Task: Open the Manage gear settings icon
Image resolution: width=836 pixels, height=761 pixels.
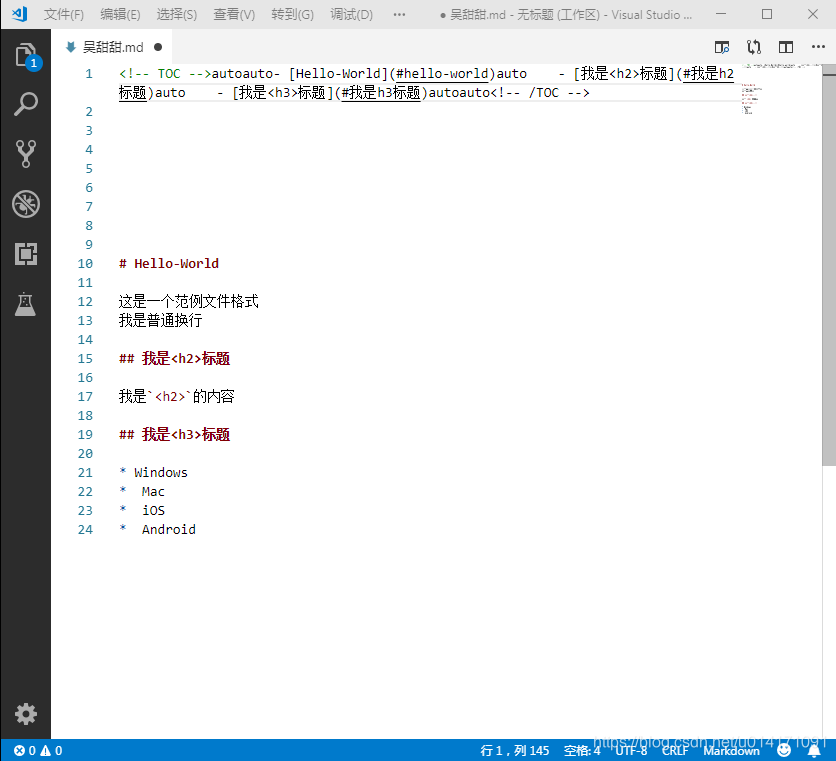Action: click(26, 714)
